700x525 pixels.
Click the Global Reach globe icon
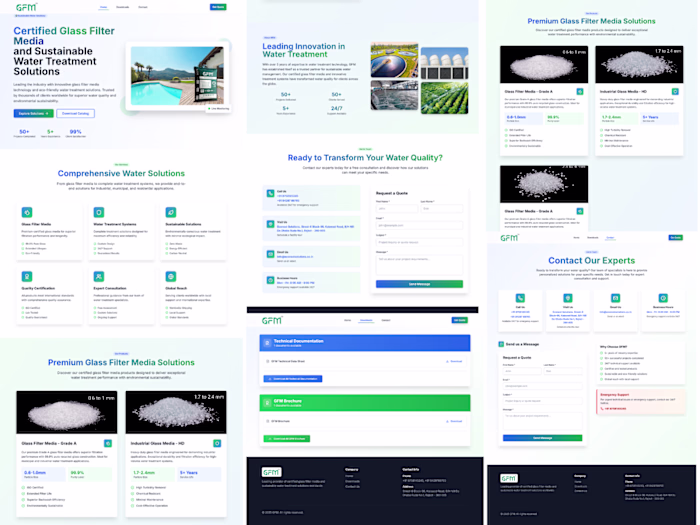tap(171, 277)
